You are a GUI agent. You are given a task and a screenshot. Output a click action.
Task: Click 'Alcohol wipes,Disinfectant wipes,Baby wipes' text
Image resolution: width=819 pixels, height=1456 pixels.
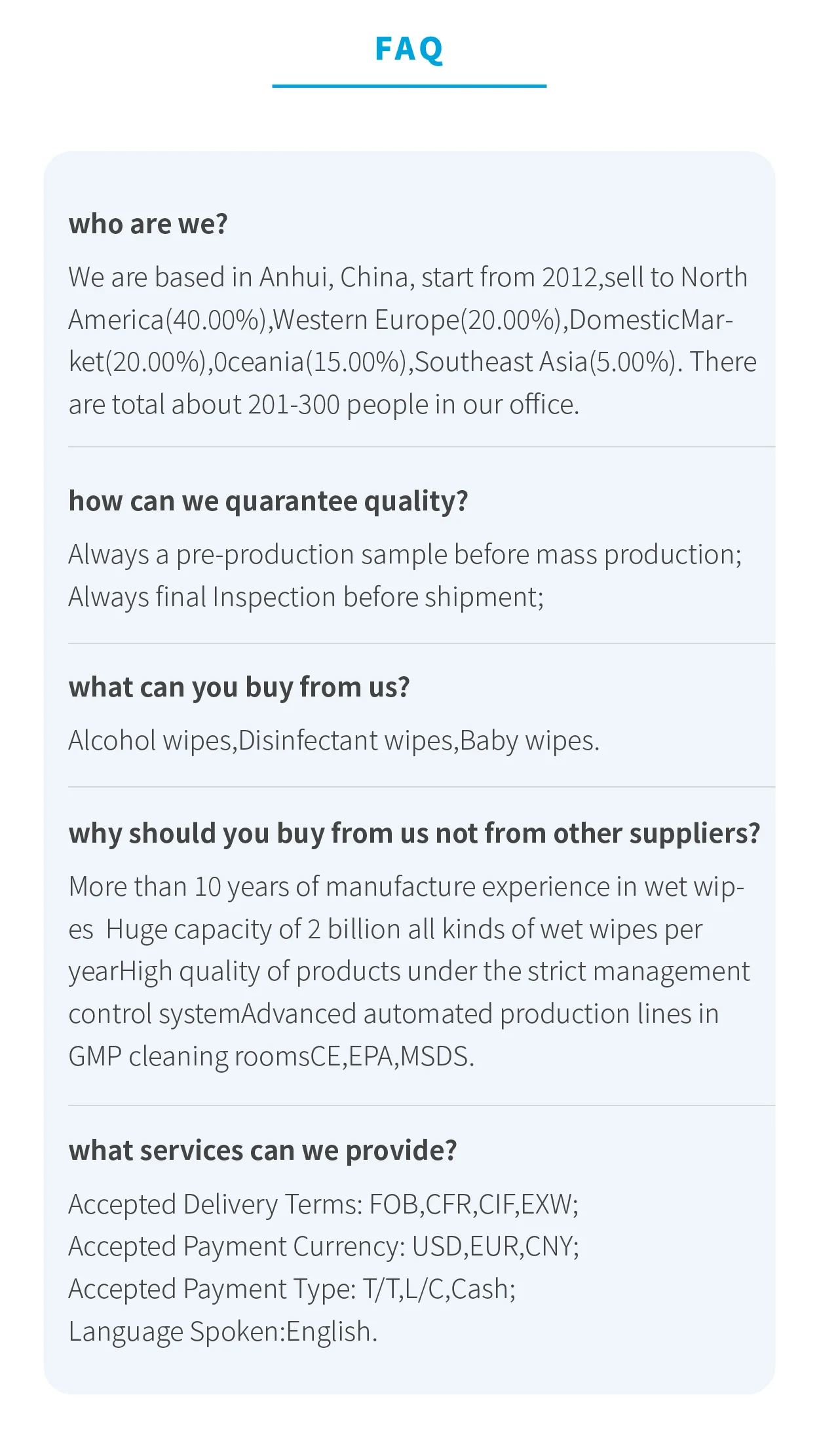pyautogui.click(x=334, y=741)
